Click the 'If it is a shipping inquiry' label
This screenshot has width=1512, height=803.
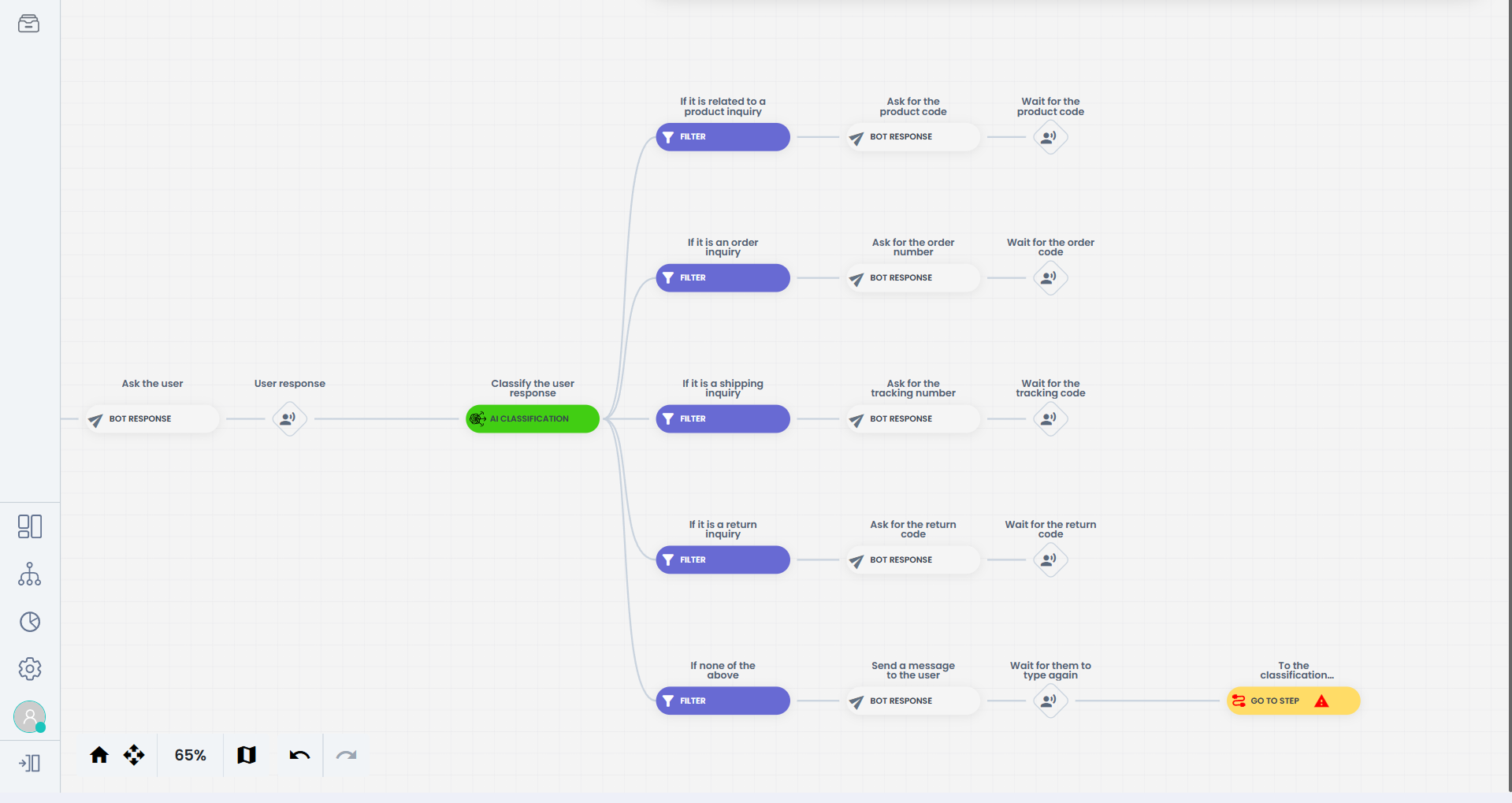(x=723, y=388)
